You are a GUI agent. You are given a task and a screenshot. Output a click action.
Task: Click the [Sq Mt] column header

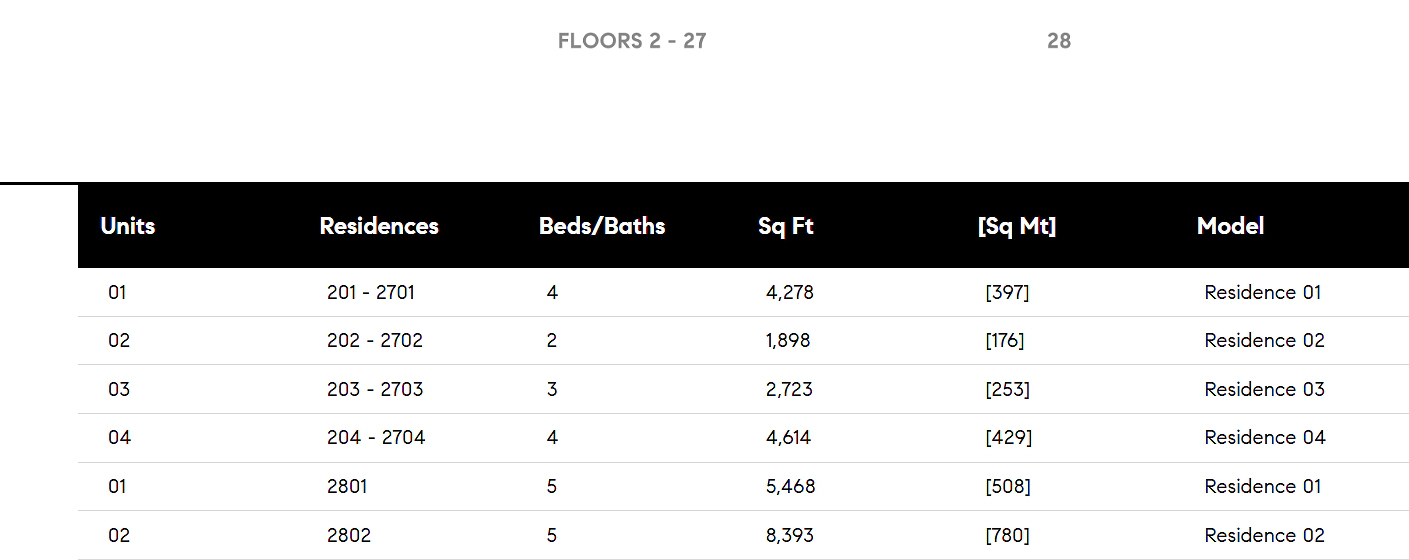pos(1017,226)
